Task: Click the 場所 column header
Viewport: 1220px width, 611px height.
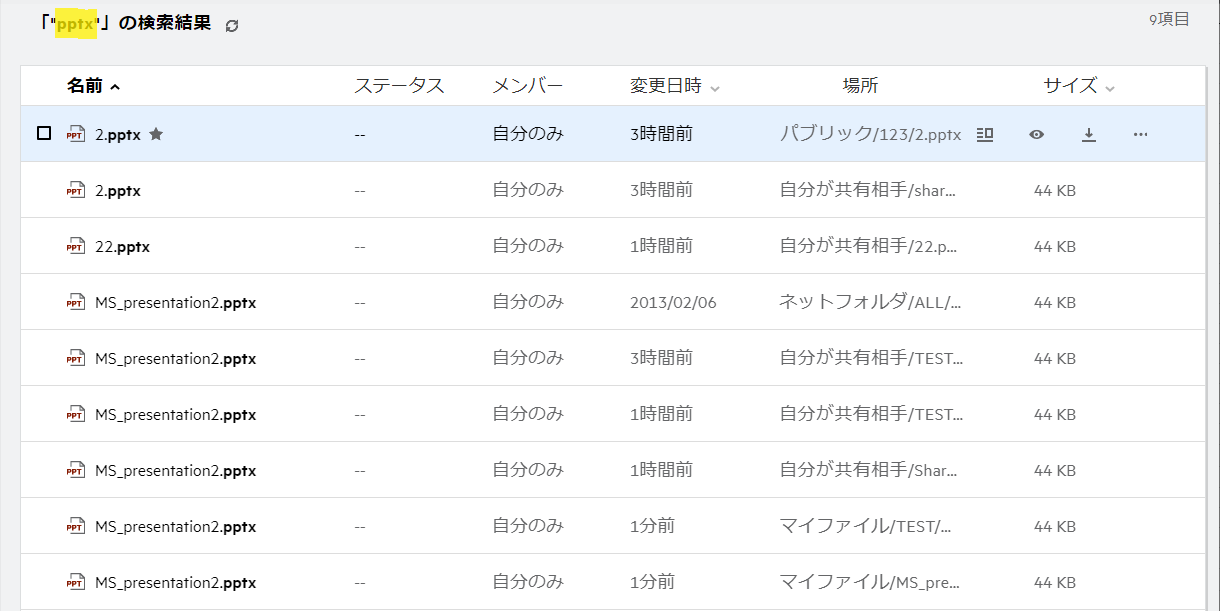Action: 860,86
